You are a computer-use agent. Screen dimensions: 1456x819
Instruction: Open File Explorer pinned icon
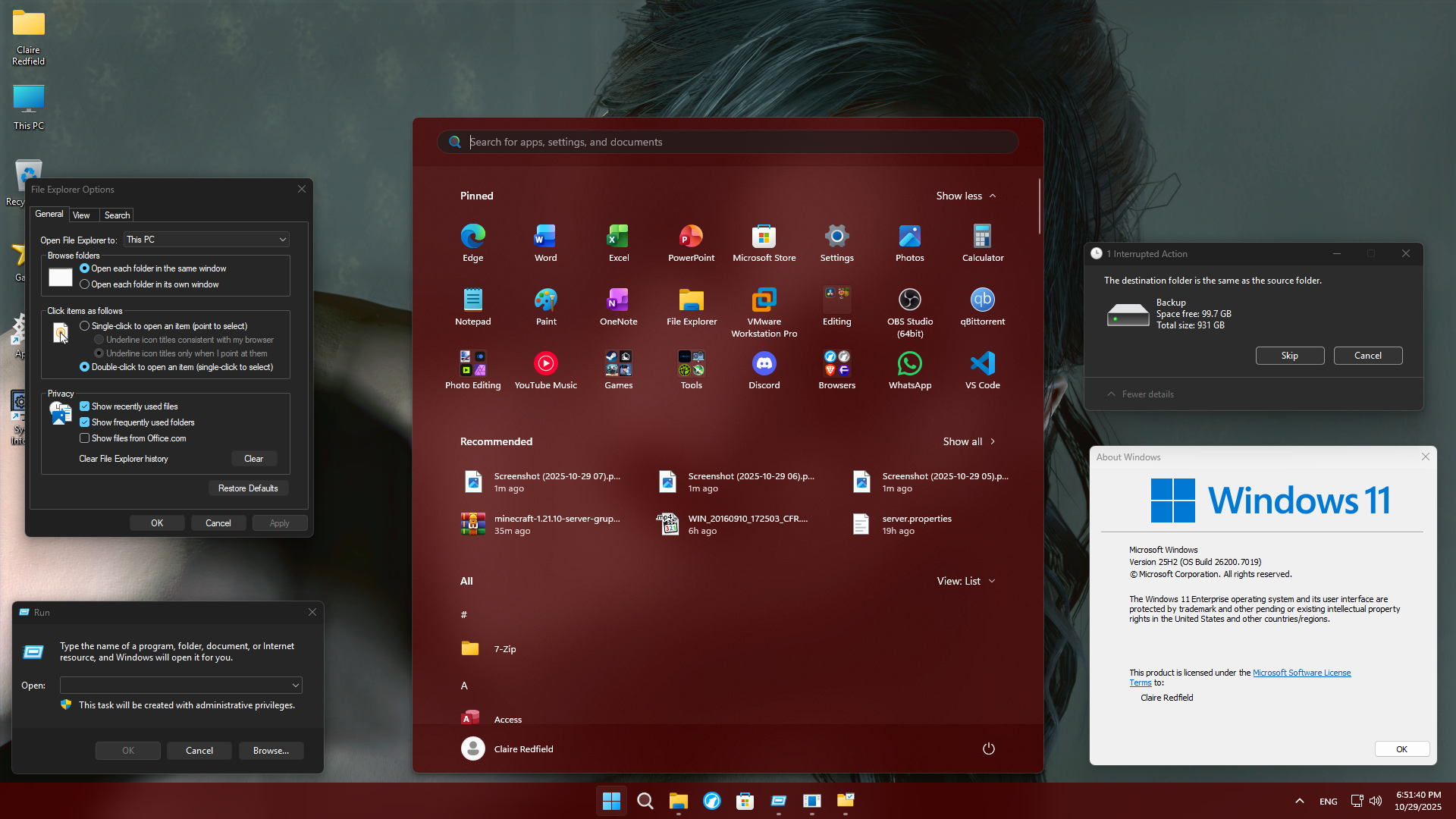[691, 307]
